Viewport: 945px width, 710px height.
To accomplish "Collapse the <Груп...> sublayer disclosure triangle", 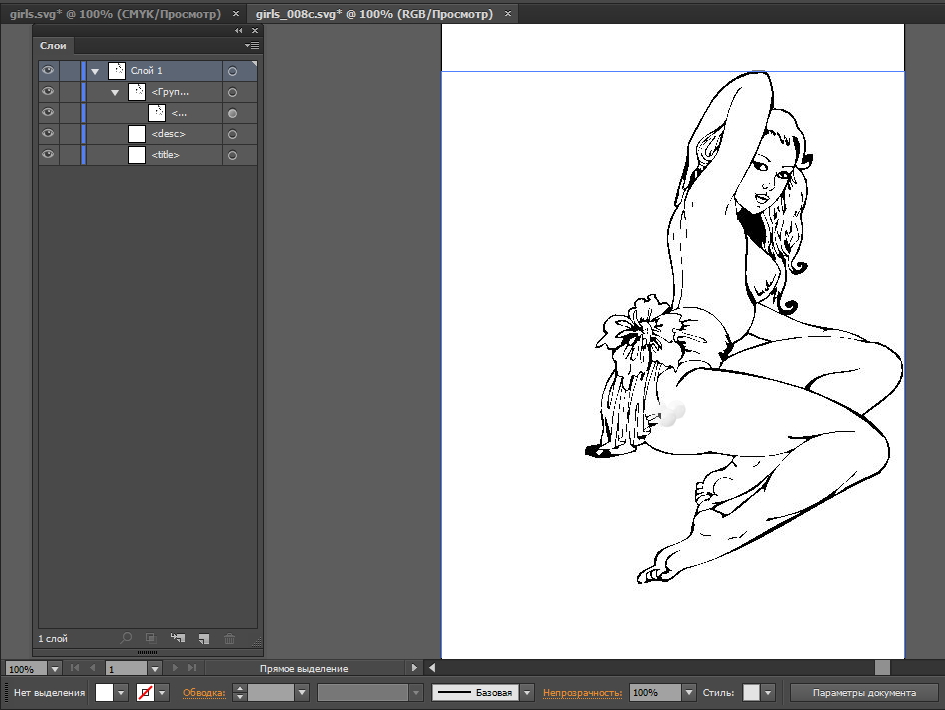I will (x=115, y=92).
